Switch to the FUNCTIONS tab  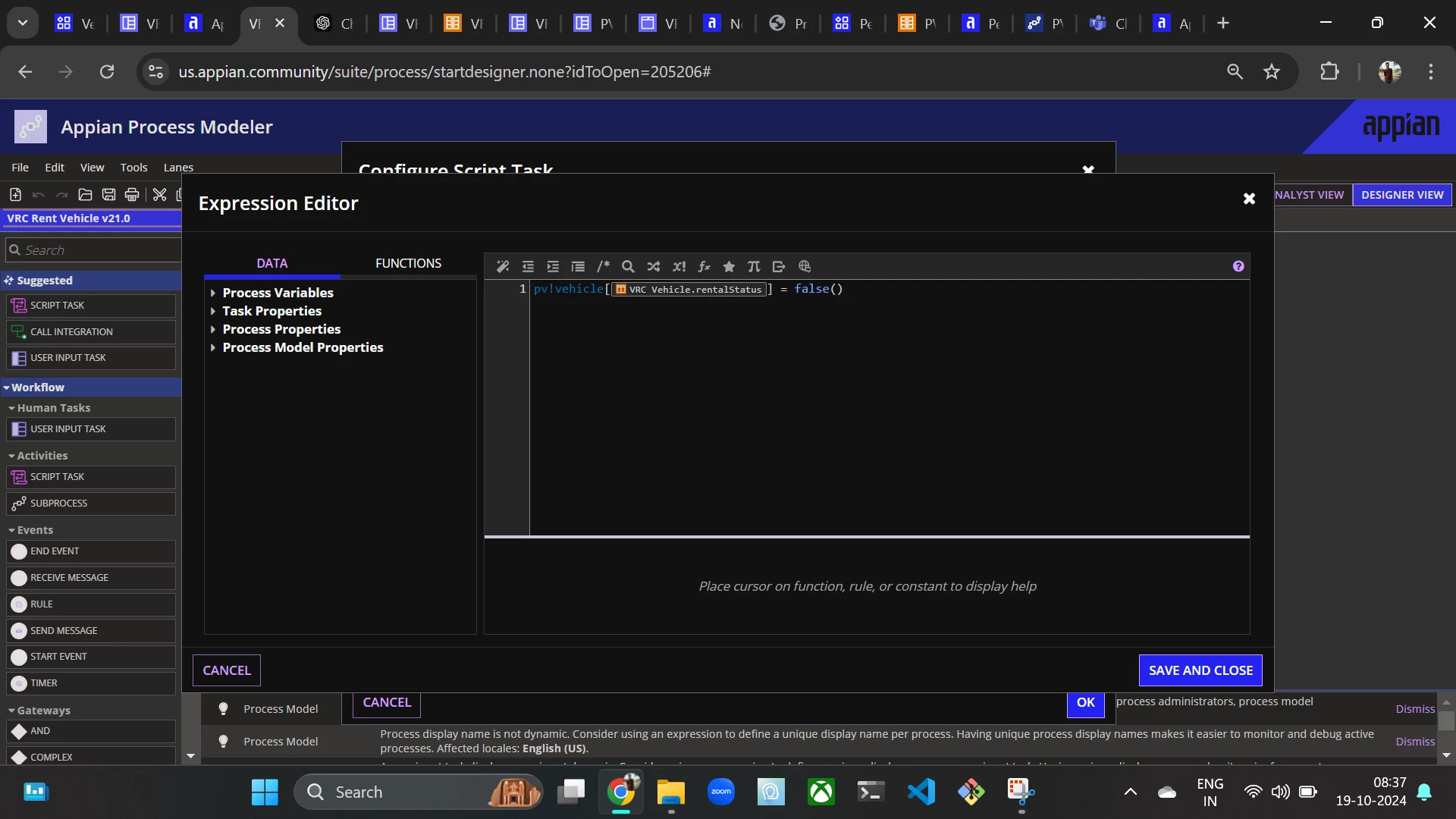(x=408, y=263)
